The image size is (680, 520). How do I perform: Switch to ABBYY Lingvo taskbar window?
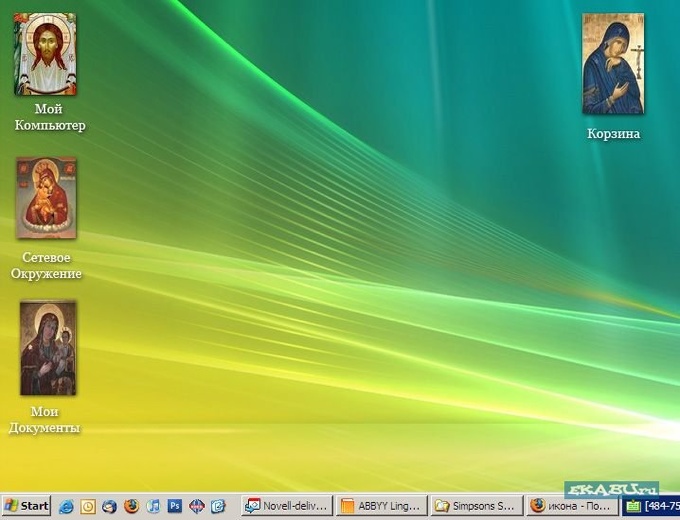coord(380,506)
